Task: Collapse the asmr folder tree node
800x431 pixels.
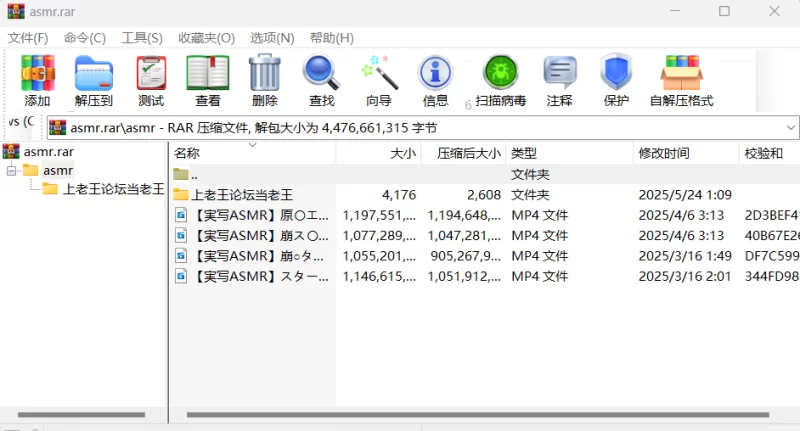Action: (x=11, y=170)
